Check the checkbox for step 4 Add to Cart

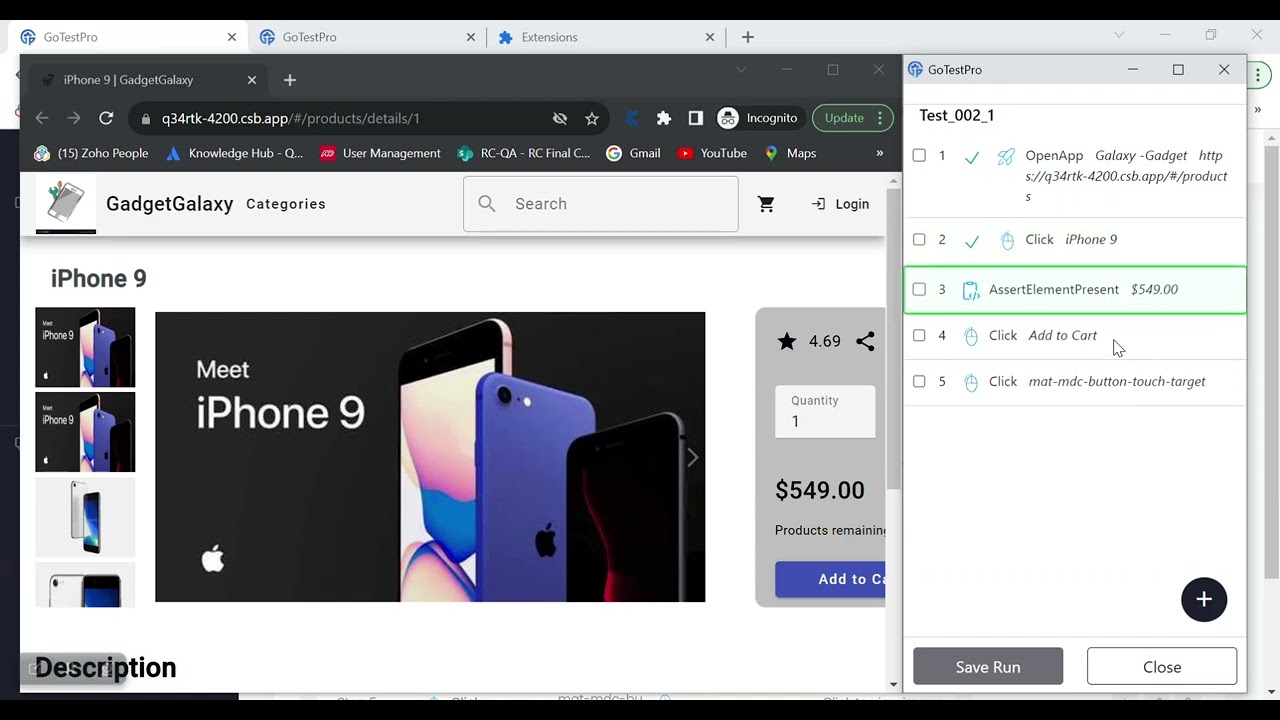919,336
